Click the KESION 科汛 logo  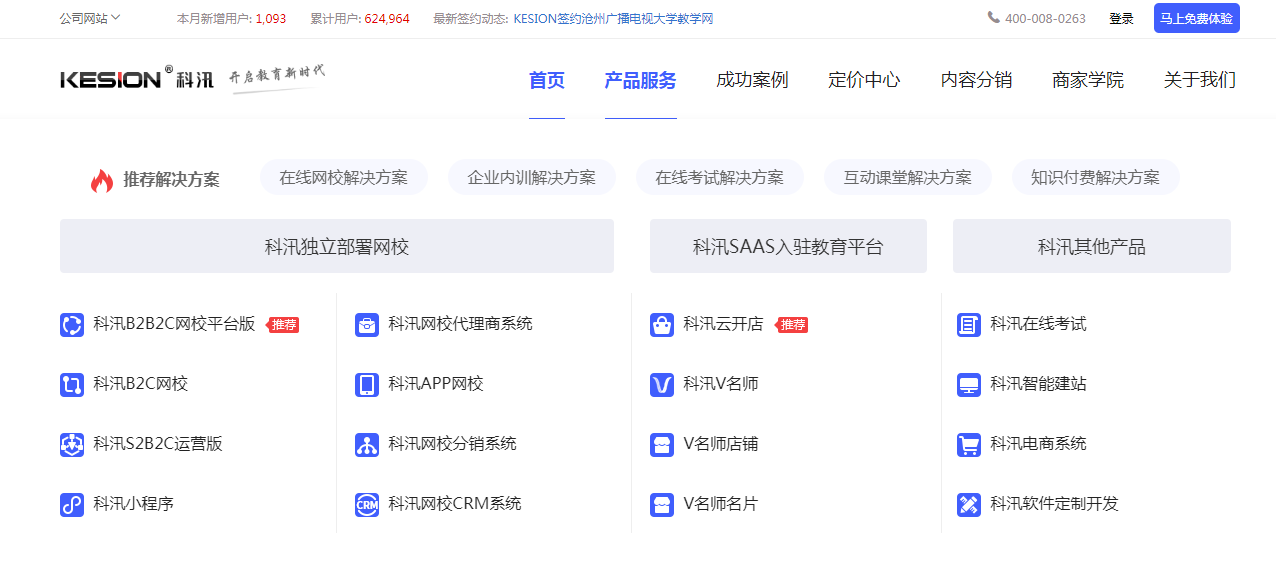point(137,79)
